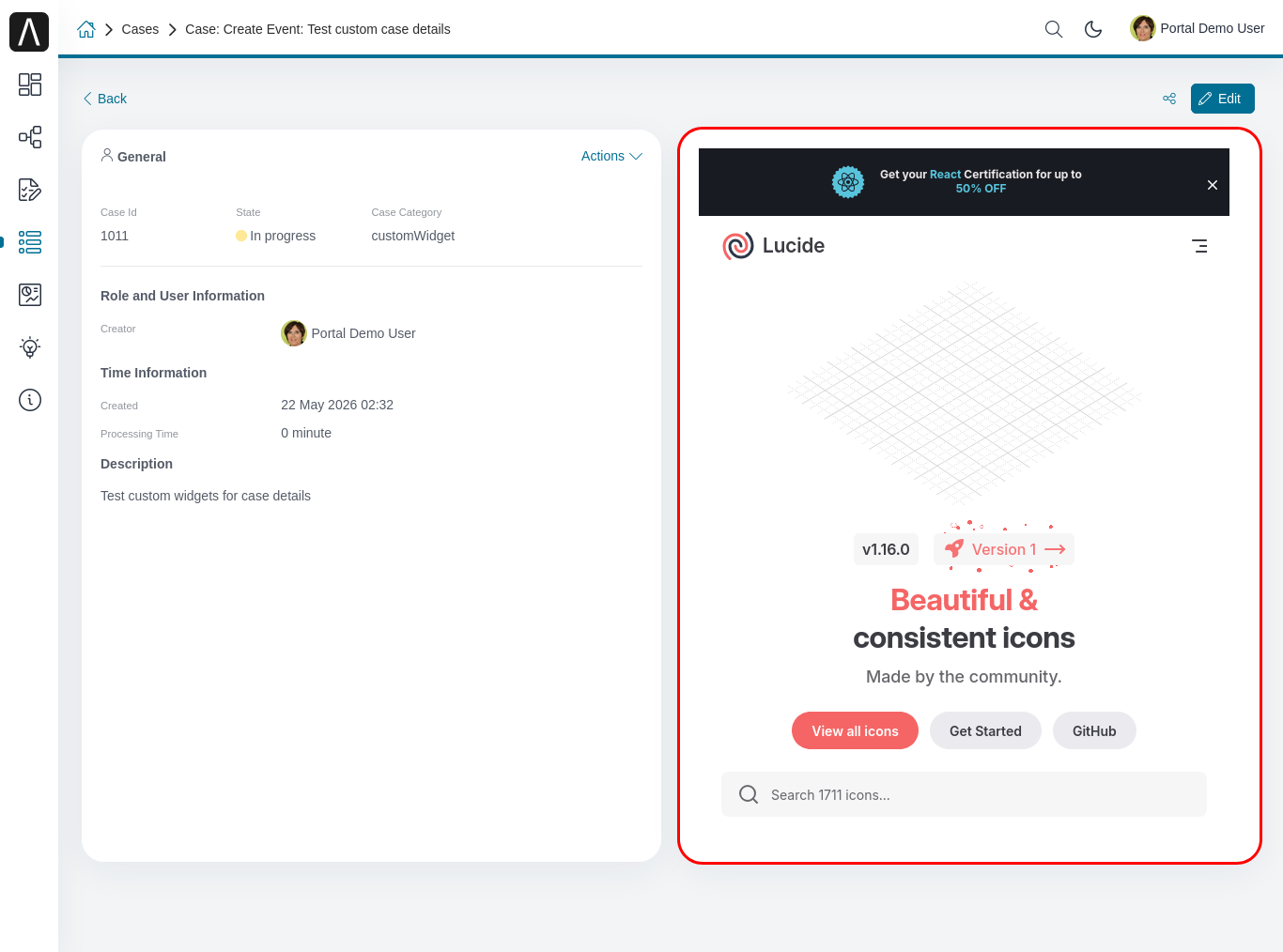Click the Axon Ivy logo in sidebar
Image resolution: width=1283 pixels, height=952 pixels.
coord(29,32)
